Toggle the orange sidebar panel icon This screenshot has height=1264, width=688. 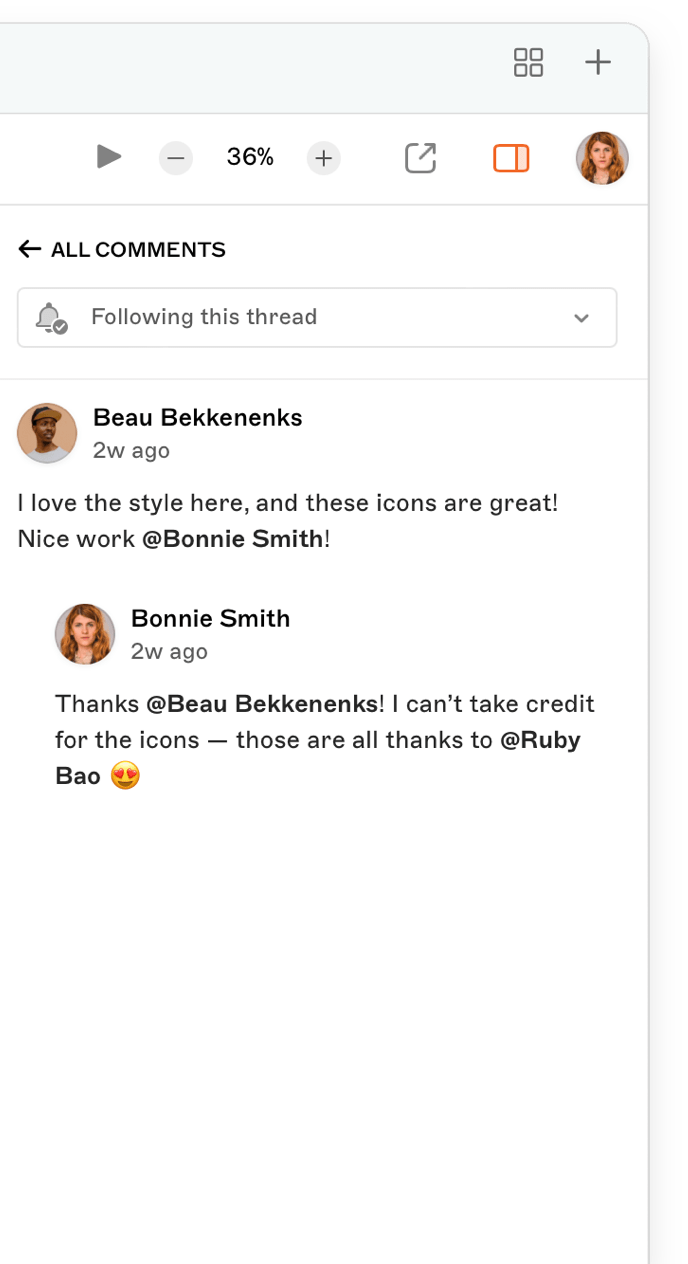click(x=511, y=158)
